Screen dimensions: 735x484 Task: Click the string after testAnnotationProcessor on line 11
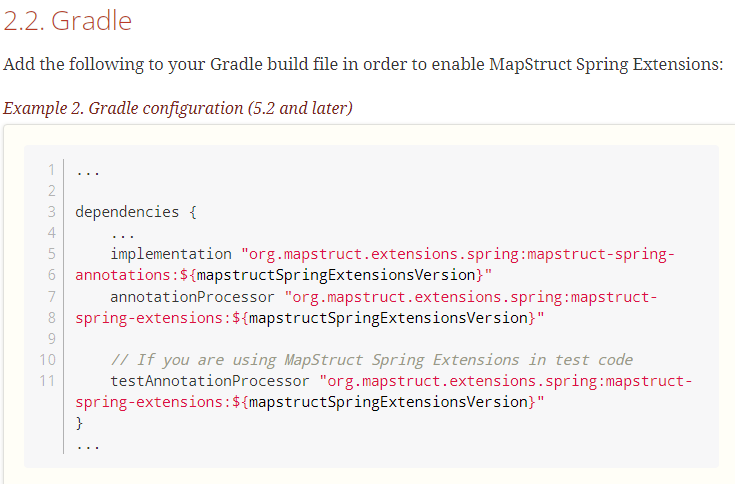[506, 381]
